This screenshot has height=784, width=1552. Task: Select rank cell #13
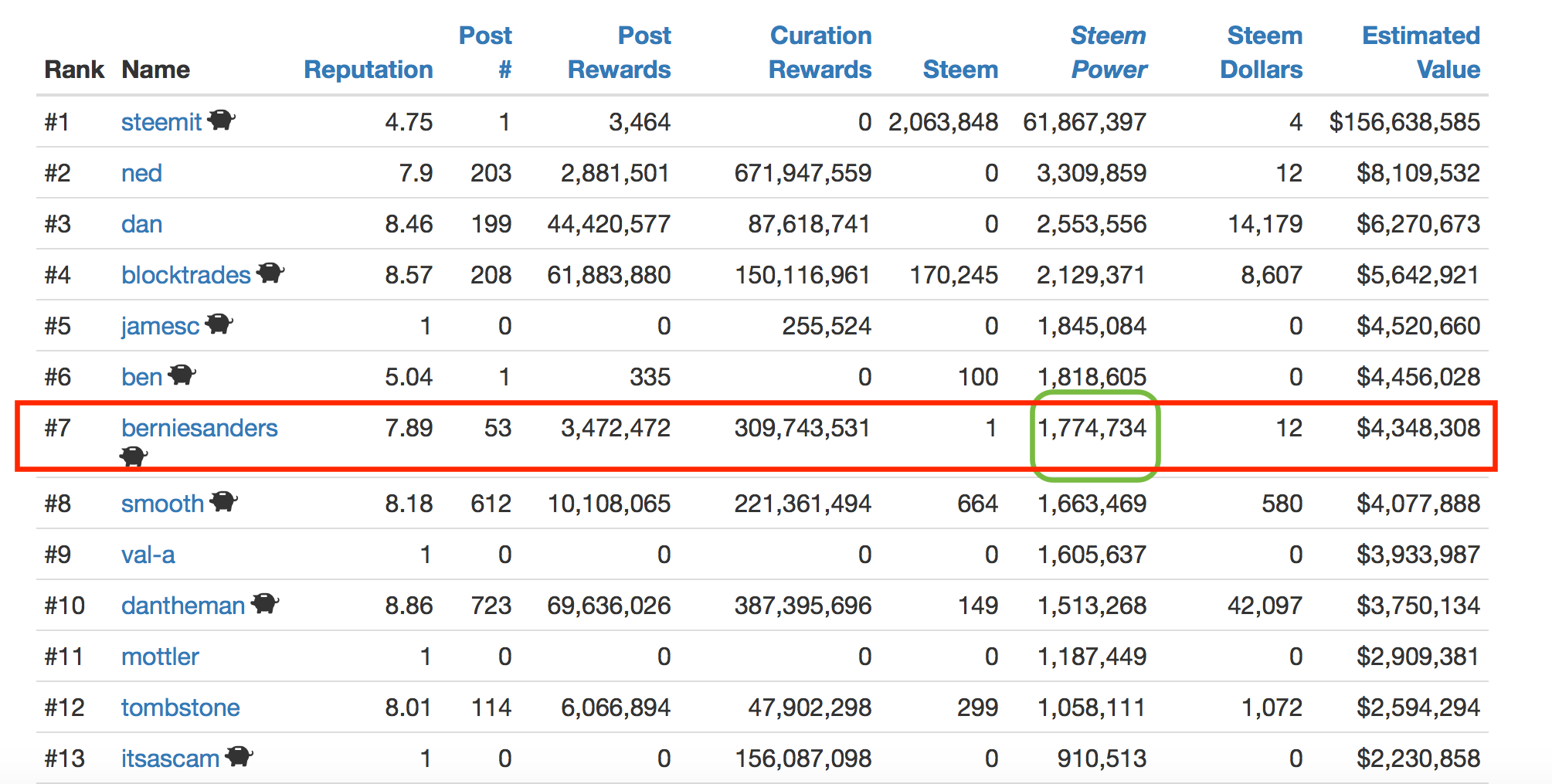pos(65,759)
